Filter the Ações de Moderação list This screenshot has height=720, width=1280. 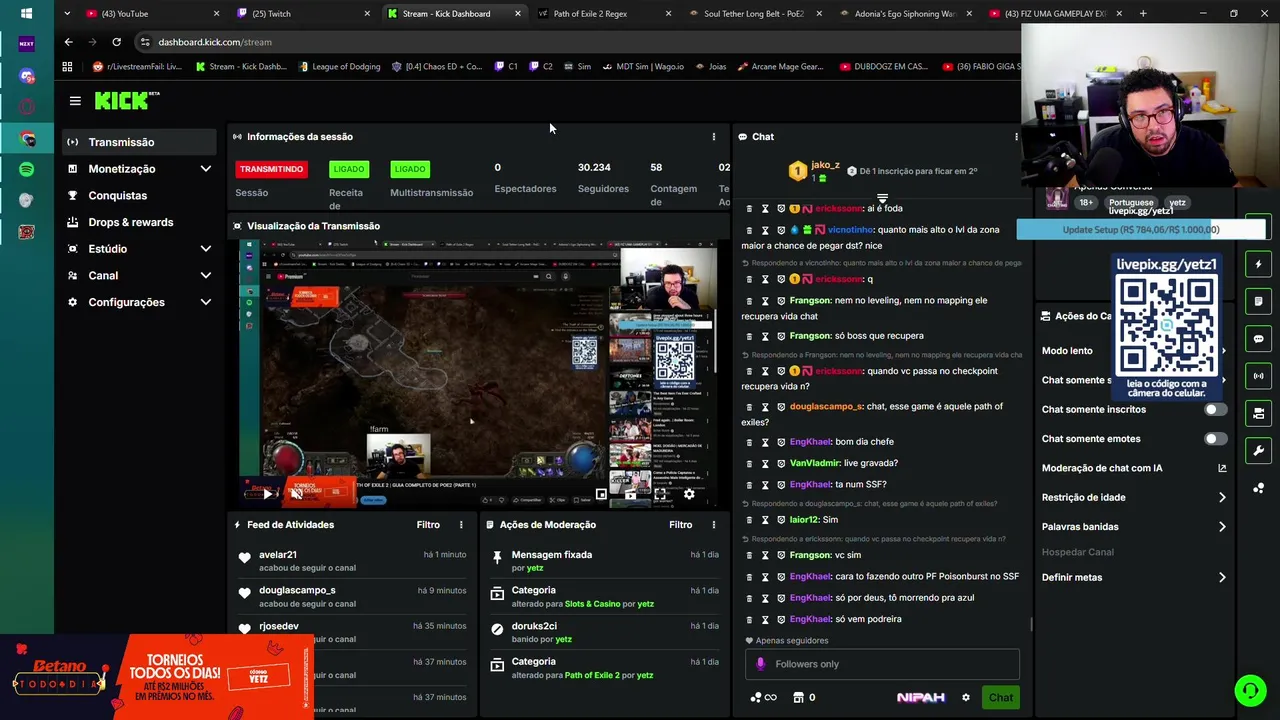[680, 525]
